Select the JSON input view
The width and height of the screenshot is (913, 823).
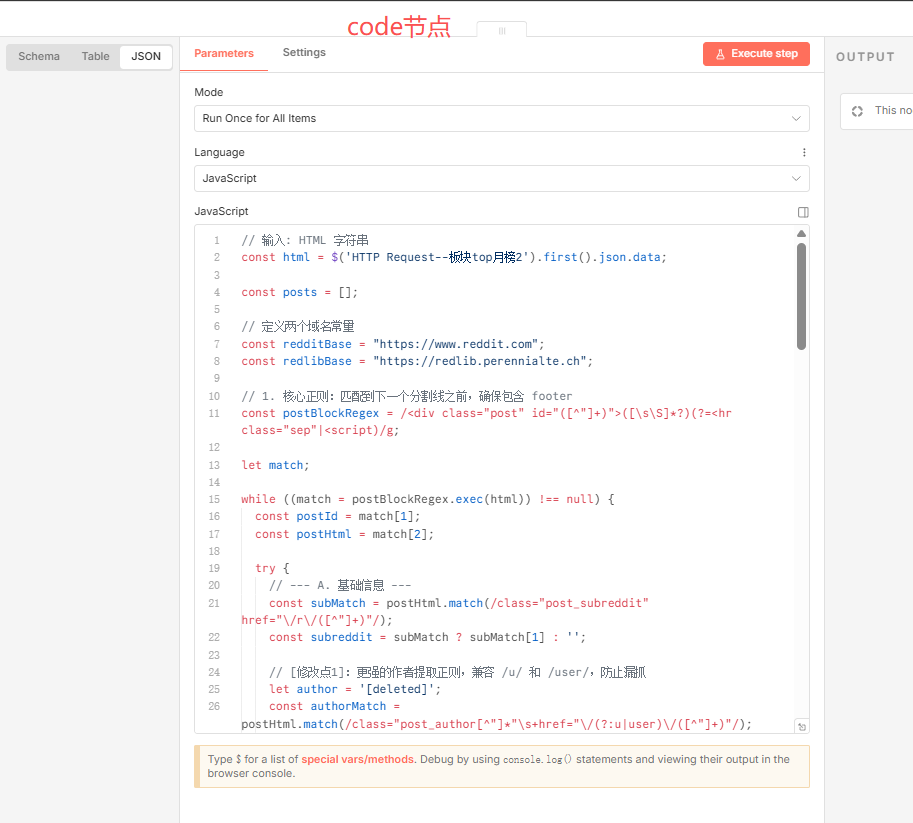146,57
